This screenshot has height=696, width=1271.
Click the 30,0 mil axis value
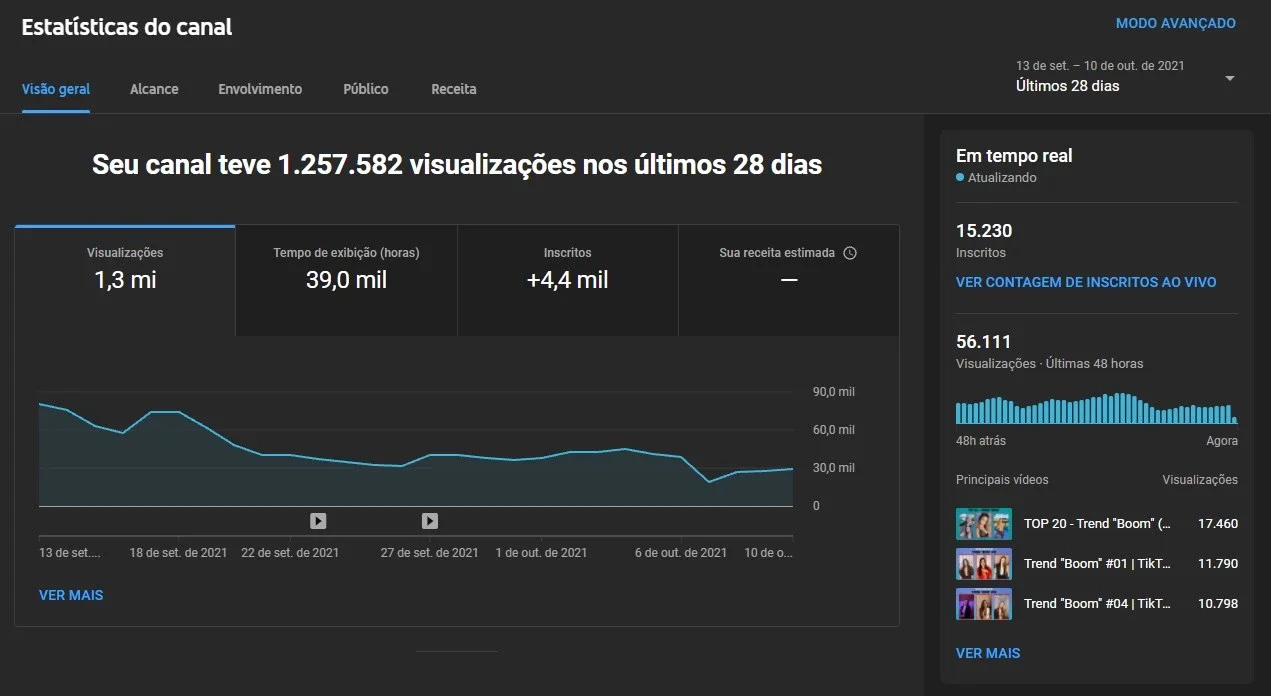(x=834, y=468)
